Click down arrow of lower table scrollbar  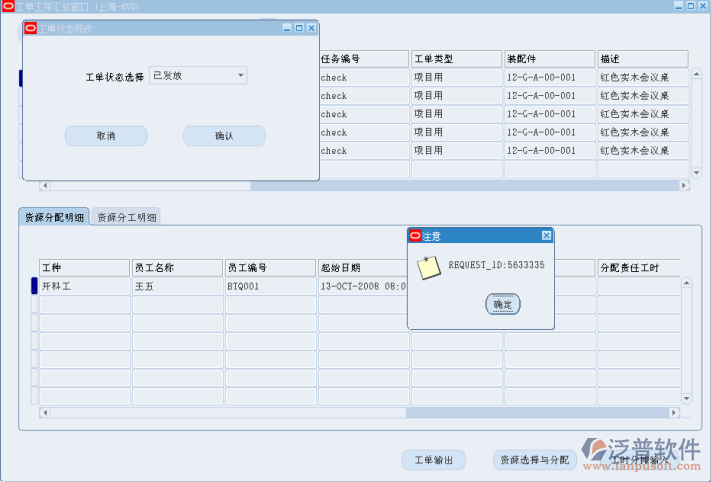coord(687,399)
